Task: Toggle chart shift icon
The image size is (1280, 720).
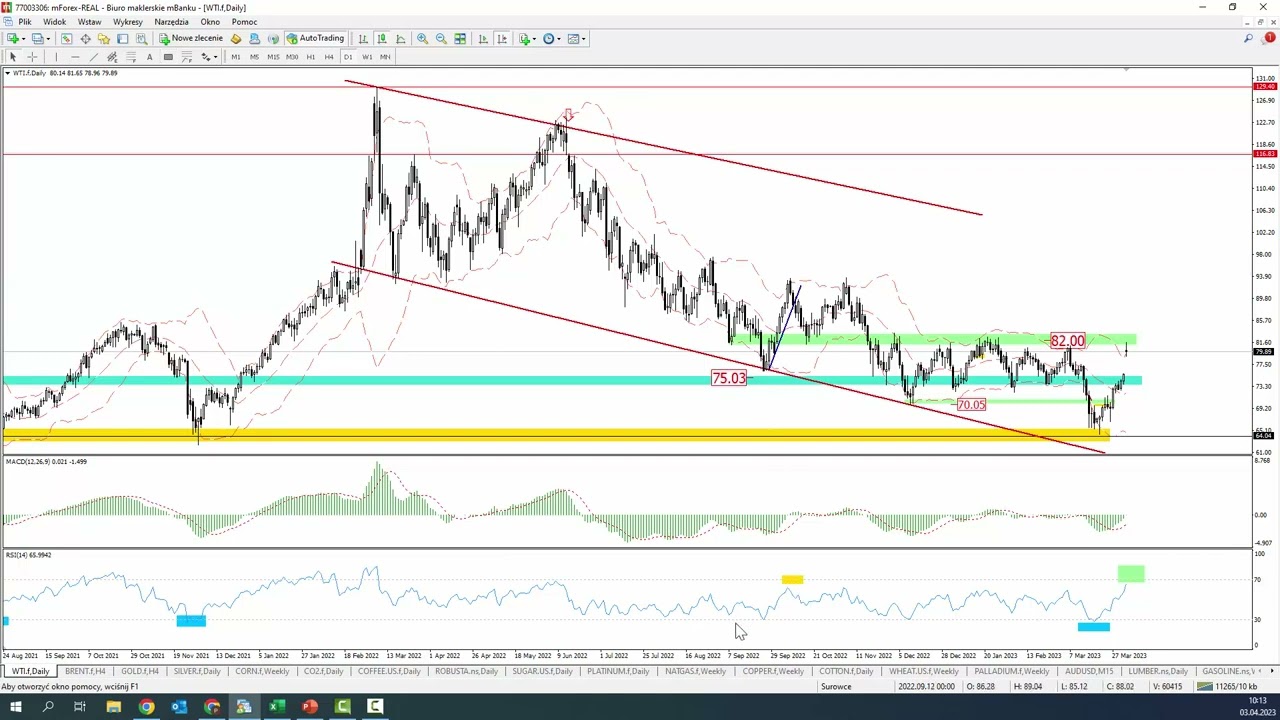Action: 502,38
